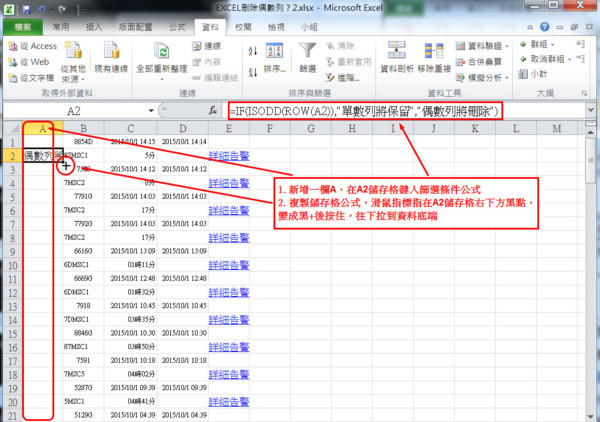Open the detail alarm link in row 6
Viewport: 600px width, 422px height.
point(229,210)
